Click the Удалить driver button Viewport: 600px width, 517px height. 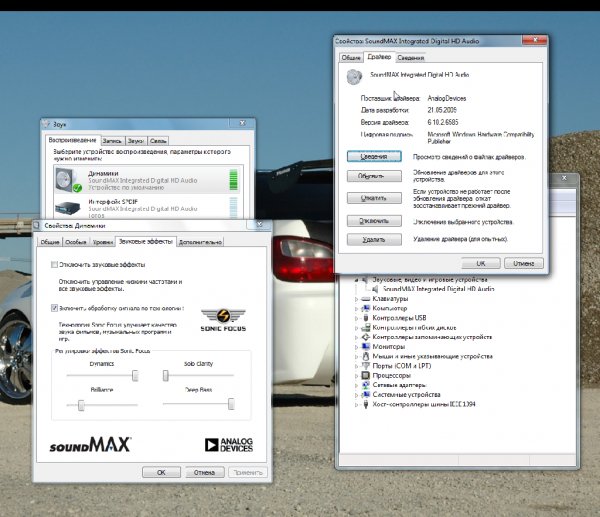click(x=374, y=240)
